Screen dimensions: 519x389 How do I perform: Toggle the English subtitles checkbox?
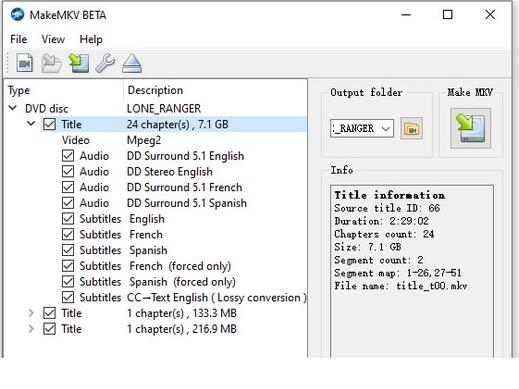pyautogui.click(x=68, y=219)
